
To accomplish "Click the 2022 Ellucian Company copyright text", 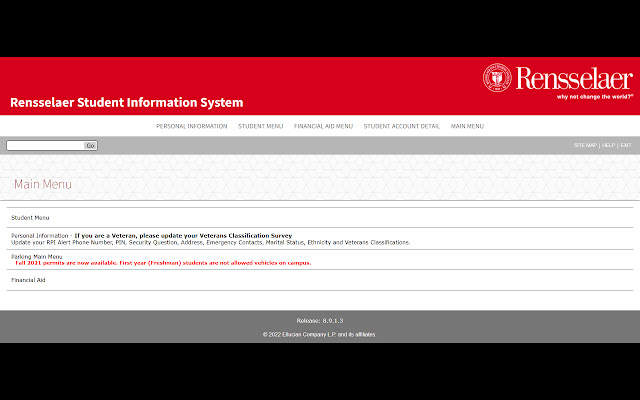I will [319, 334].
